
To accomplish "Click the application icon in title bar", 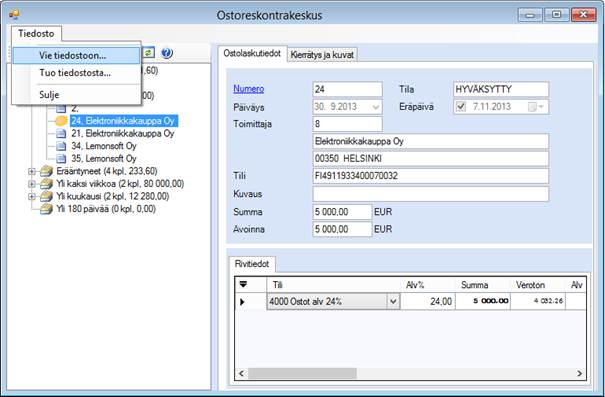I will 14,15.
